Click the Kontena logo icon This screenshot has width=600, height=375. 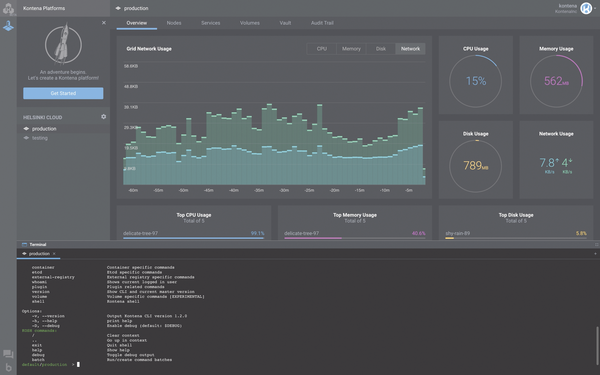[x=8, y=8]
